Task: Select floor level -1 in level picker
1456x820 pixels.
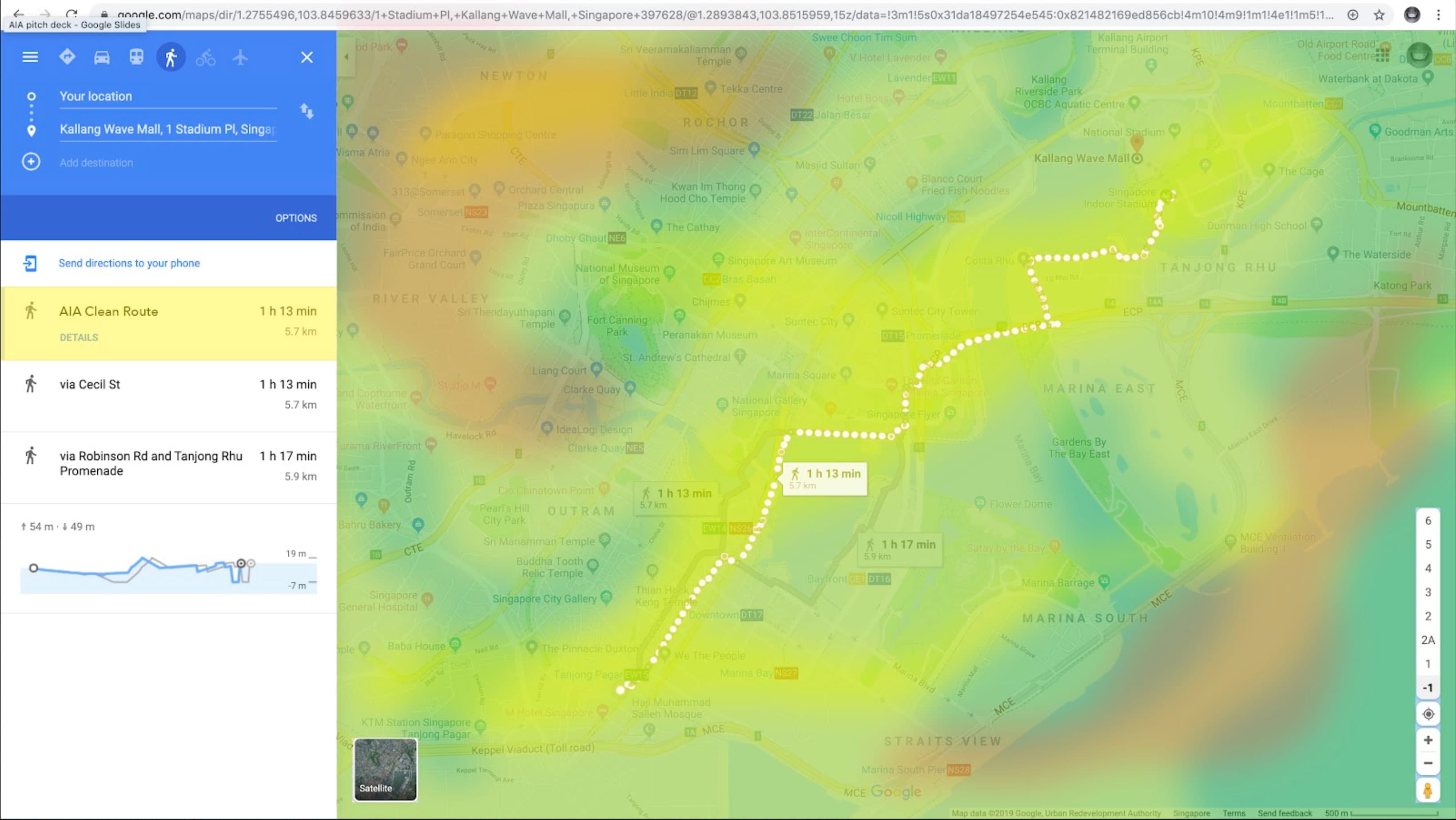Action: click(x=1428, y=688)
